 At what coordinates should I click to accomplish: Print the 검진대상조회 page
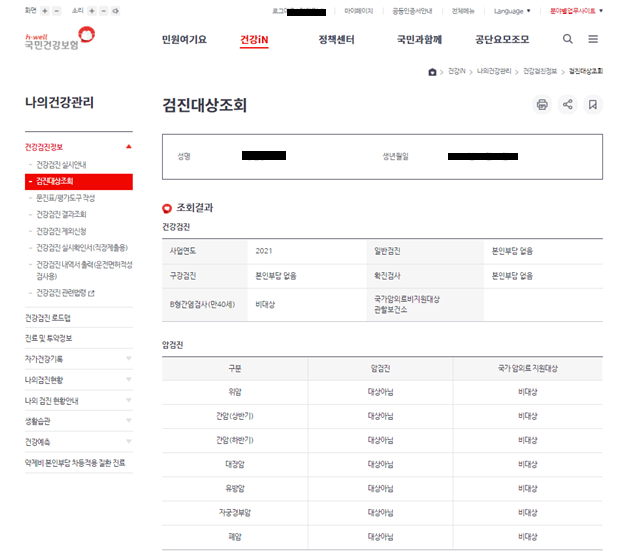tap(542, 105)
